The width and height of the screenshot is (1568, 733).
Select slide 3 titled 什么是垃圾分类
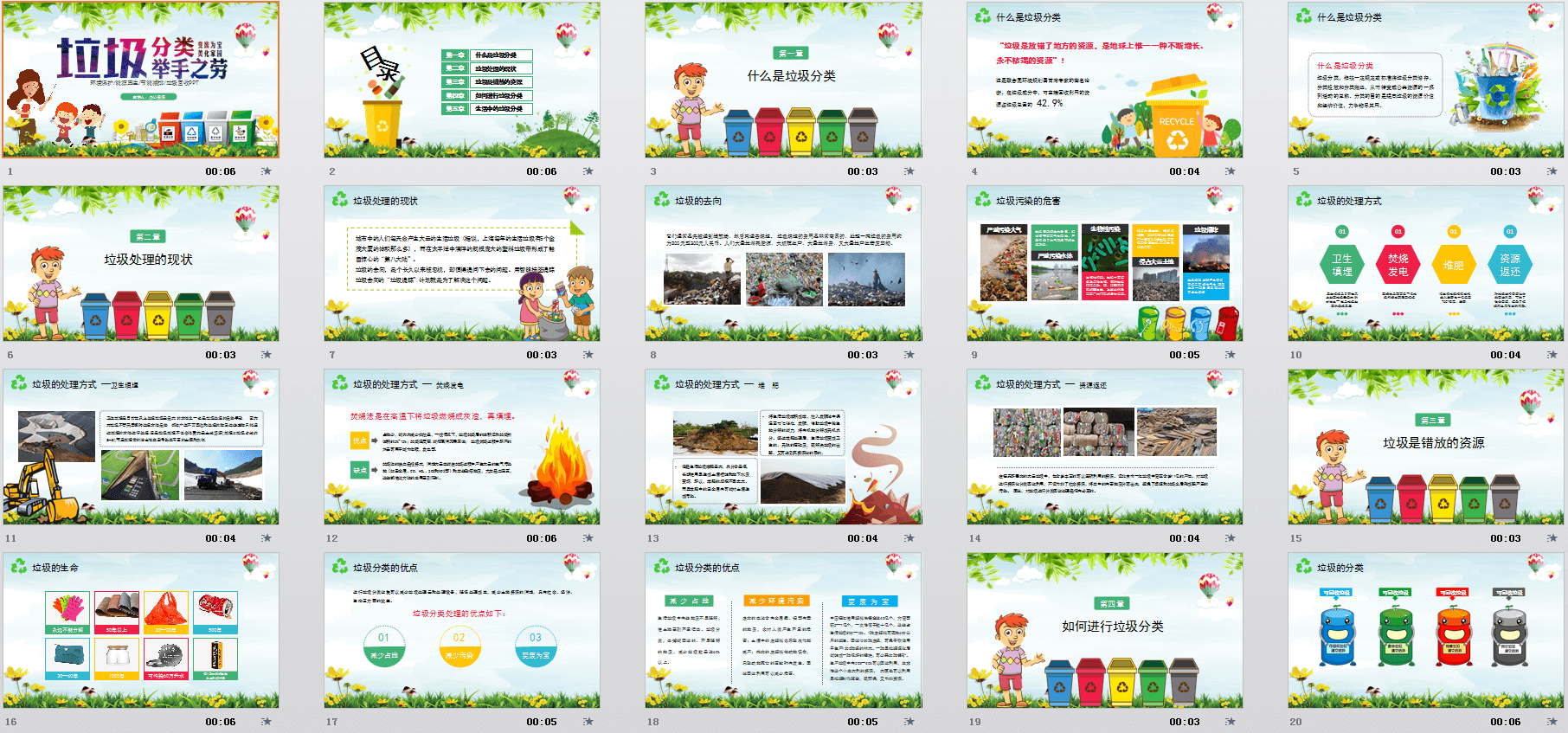783,80
